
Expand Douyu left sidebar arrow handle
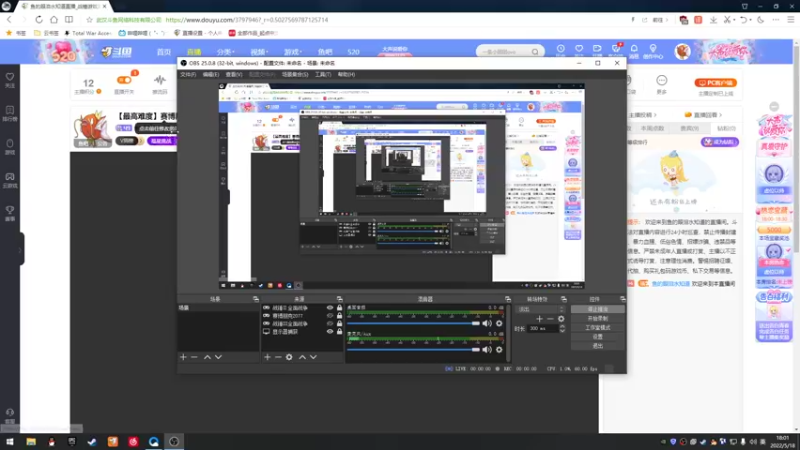click(20, 249)
